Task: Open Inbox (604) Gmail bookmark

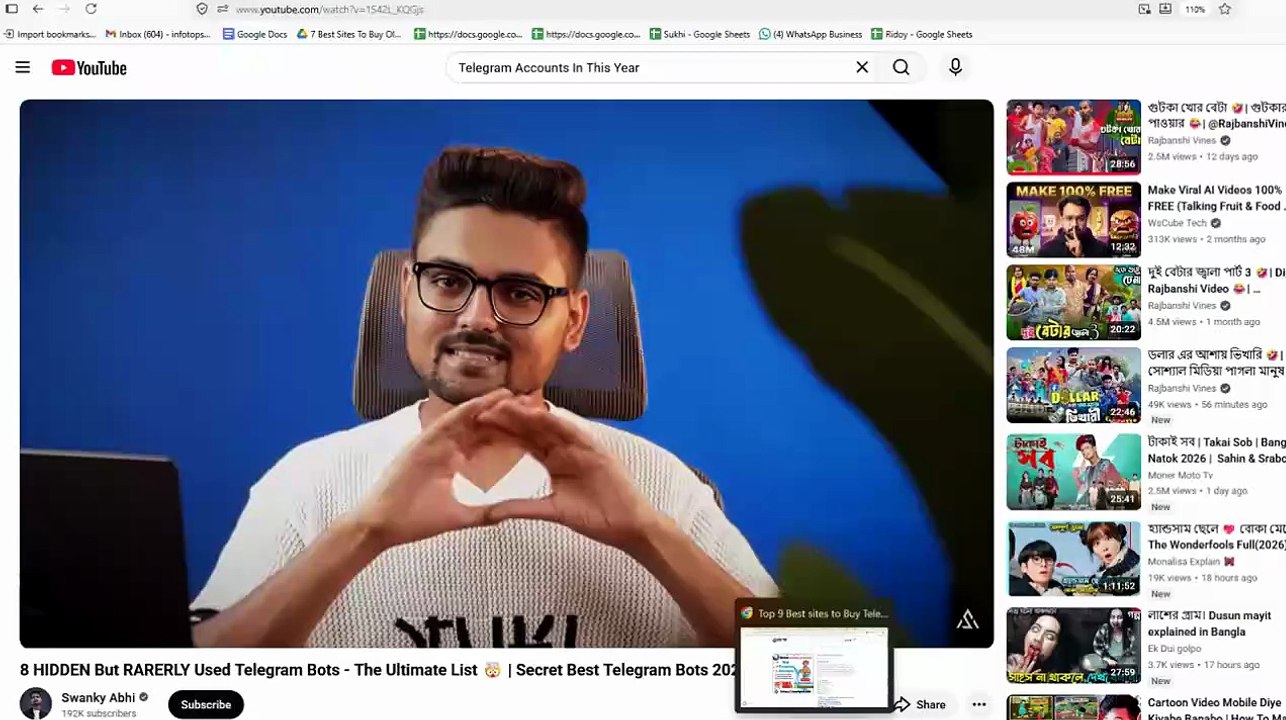Action: tap(158, 34)
